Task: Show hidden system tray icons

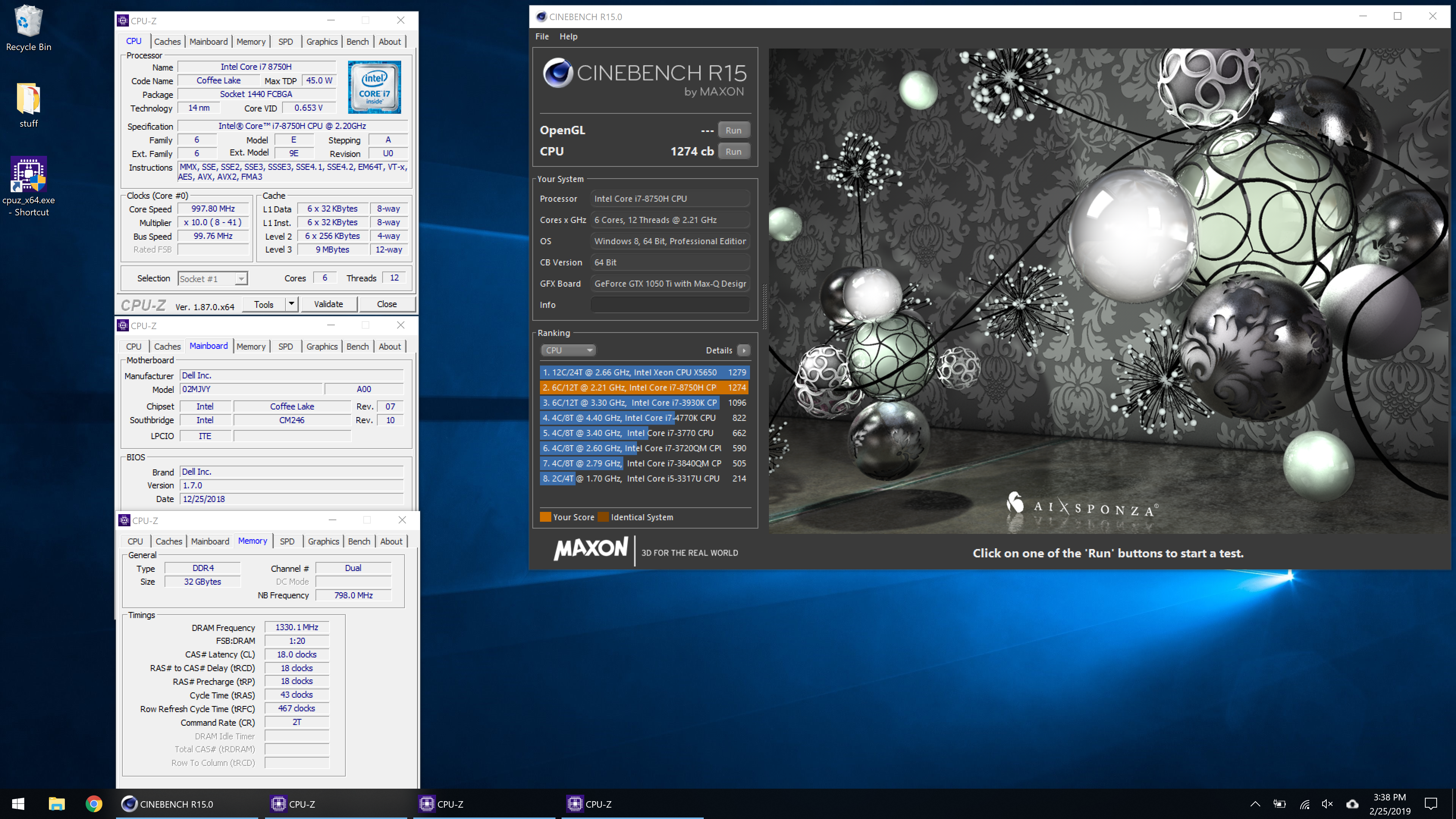Action: (1255, 804)
